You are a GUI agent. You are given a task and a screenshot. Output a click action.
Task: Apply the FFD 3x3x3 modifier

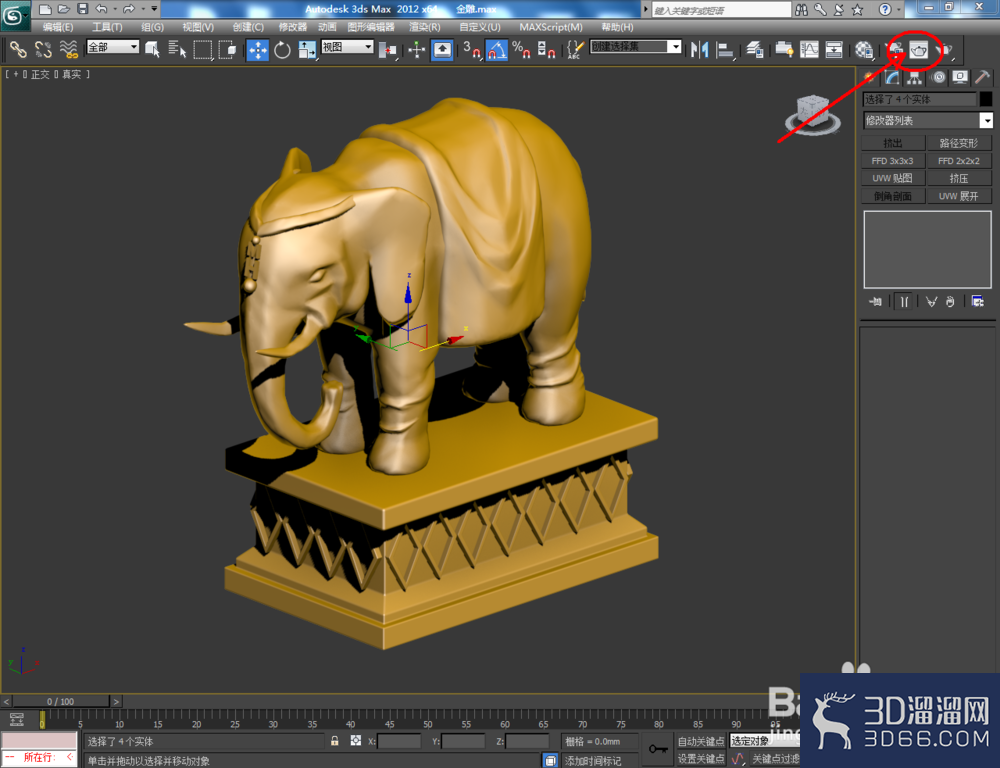coord(893,161)
